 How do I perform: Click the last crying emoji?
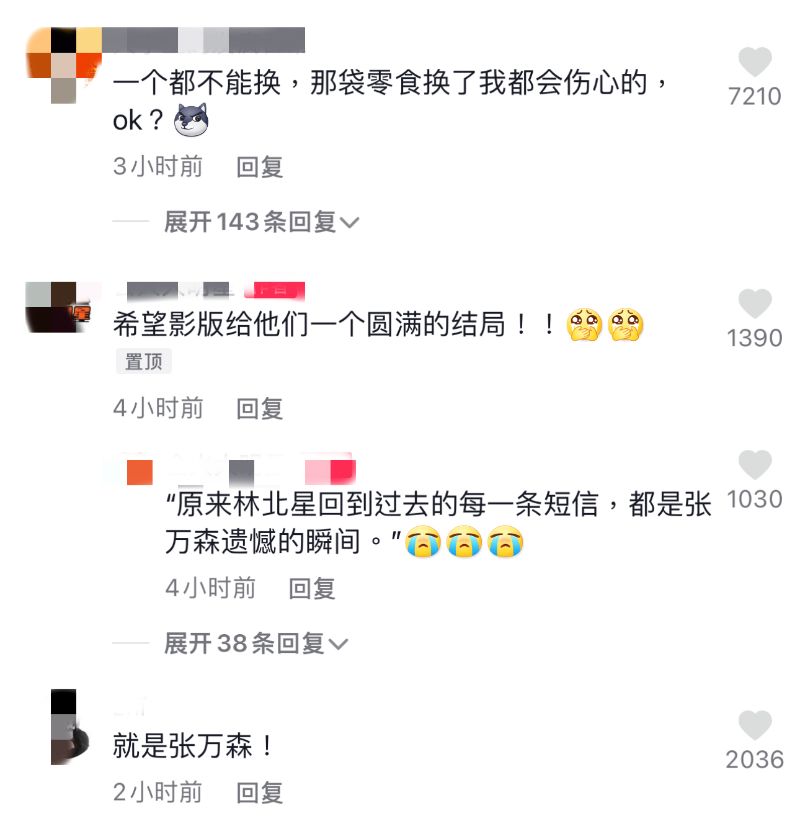pyautogui.click(x=505, y=542)
